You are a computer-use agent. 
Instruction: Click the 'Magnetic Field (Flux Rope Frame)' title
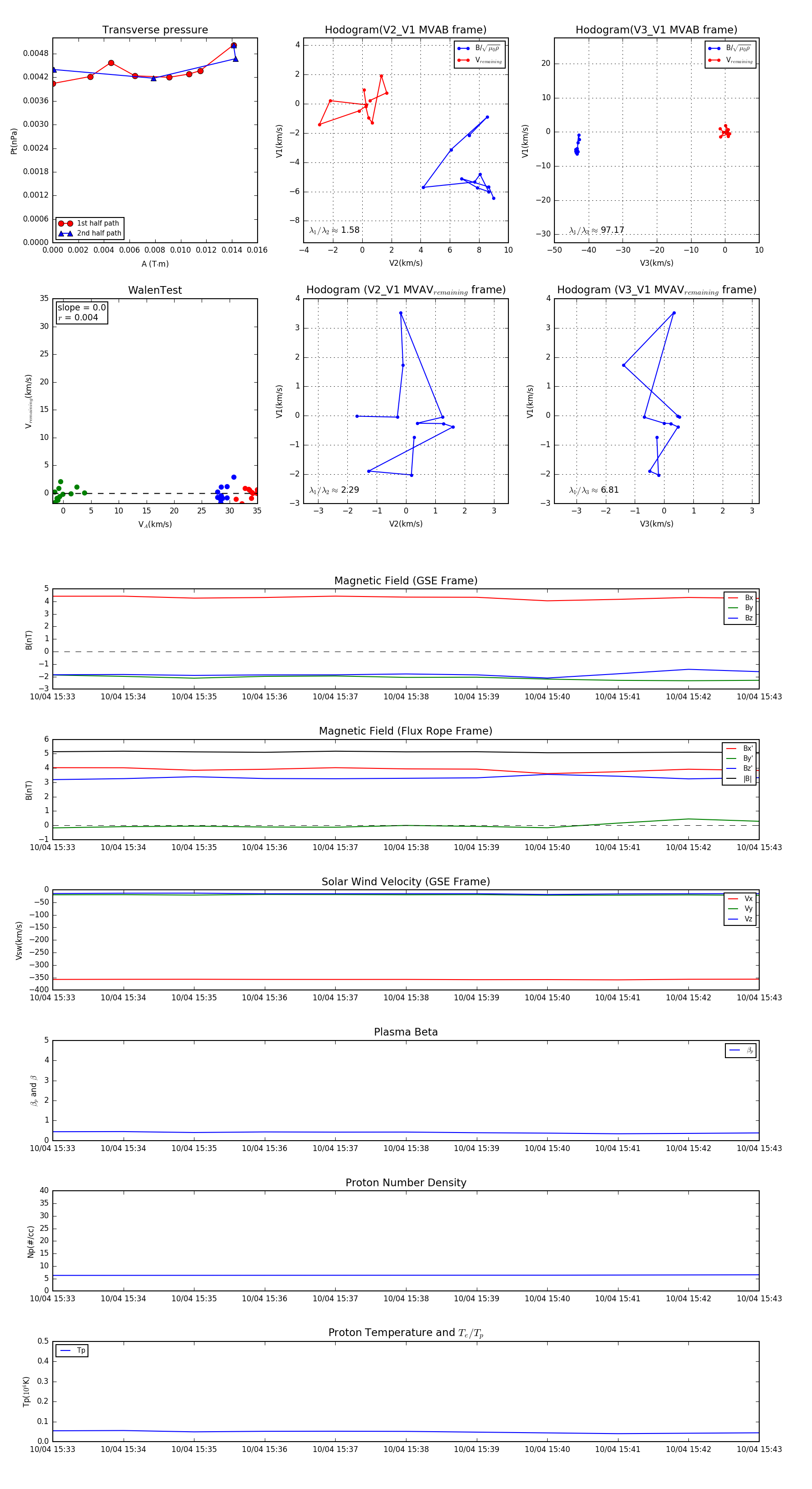406,731
